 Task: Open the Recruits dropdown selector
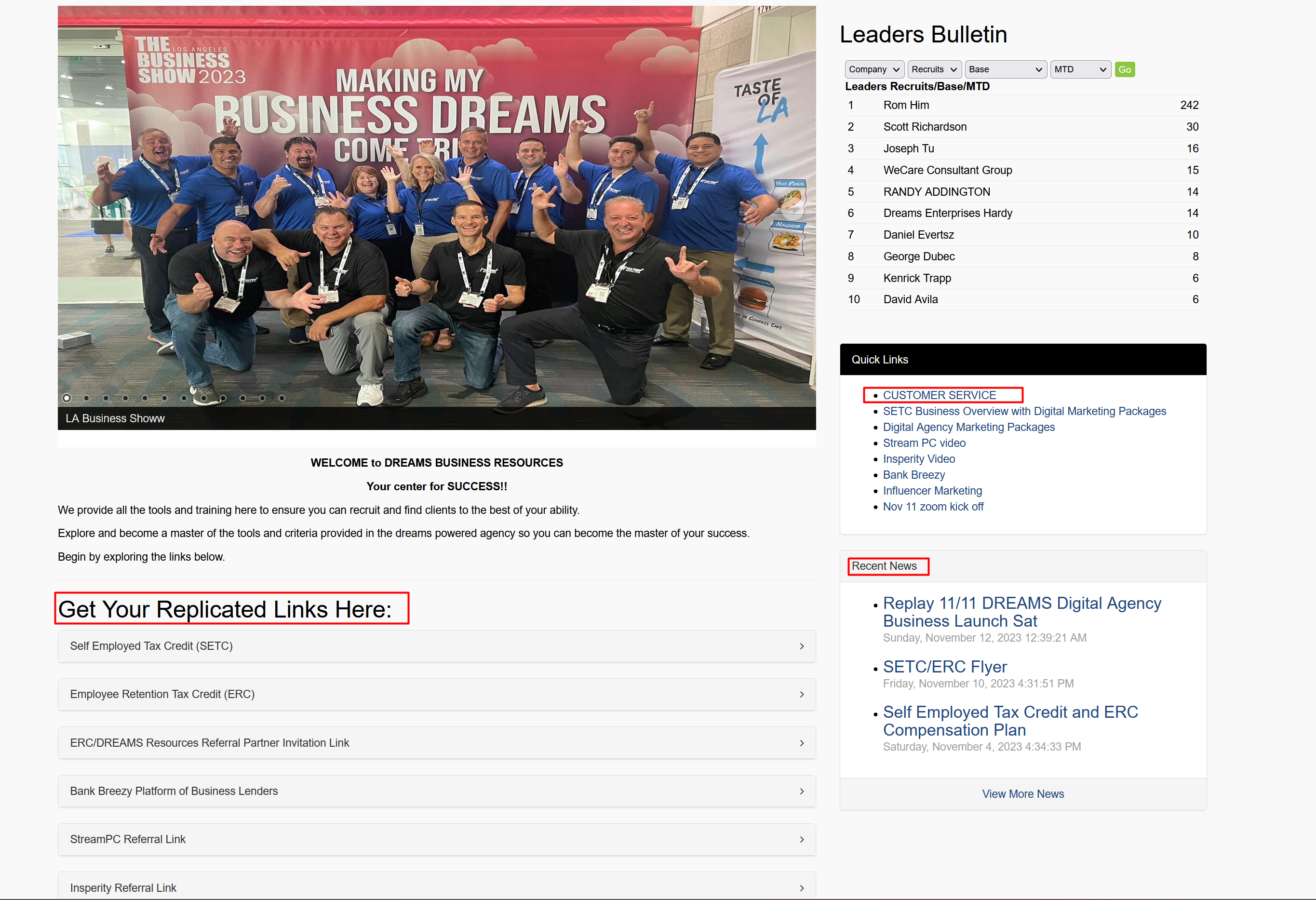click(x=934, y=69)
